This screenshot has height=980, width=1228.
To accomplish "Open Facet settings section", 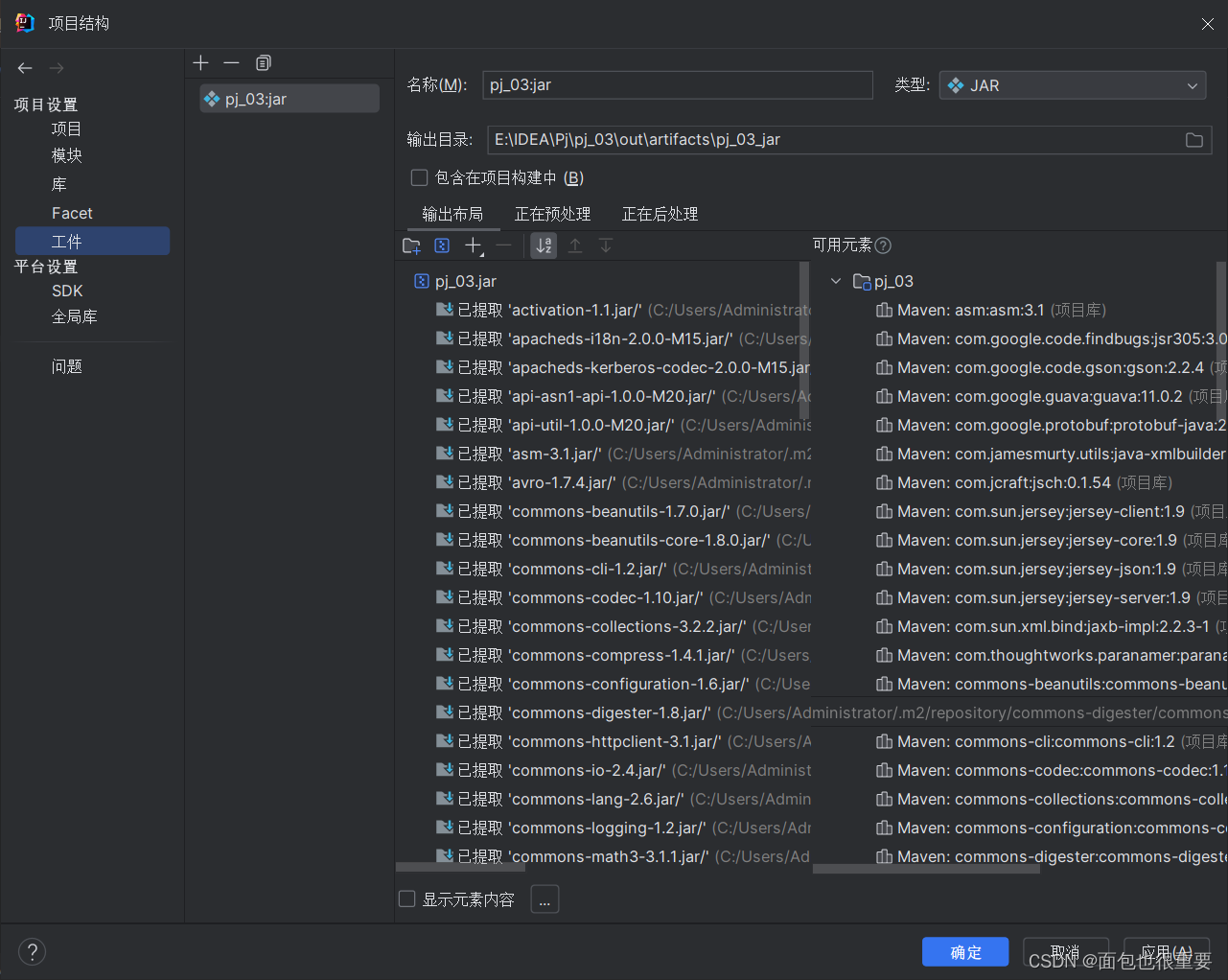I will (x=72, y=213).
